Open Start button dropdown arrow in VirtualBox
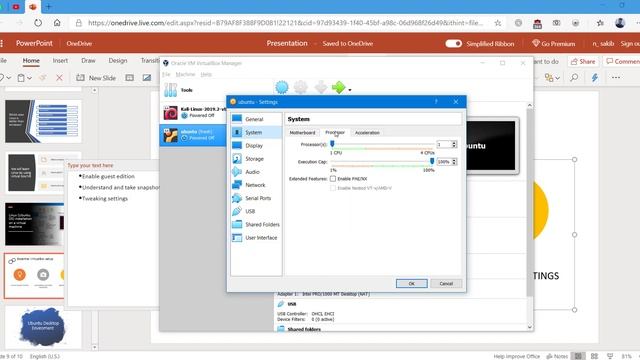 [x=350, y=90]
